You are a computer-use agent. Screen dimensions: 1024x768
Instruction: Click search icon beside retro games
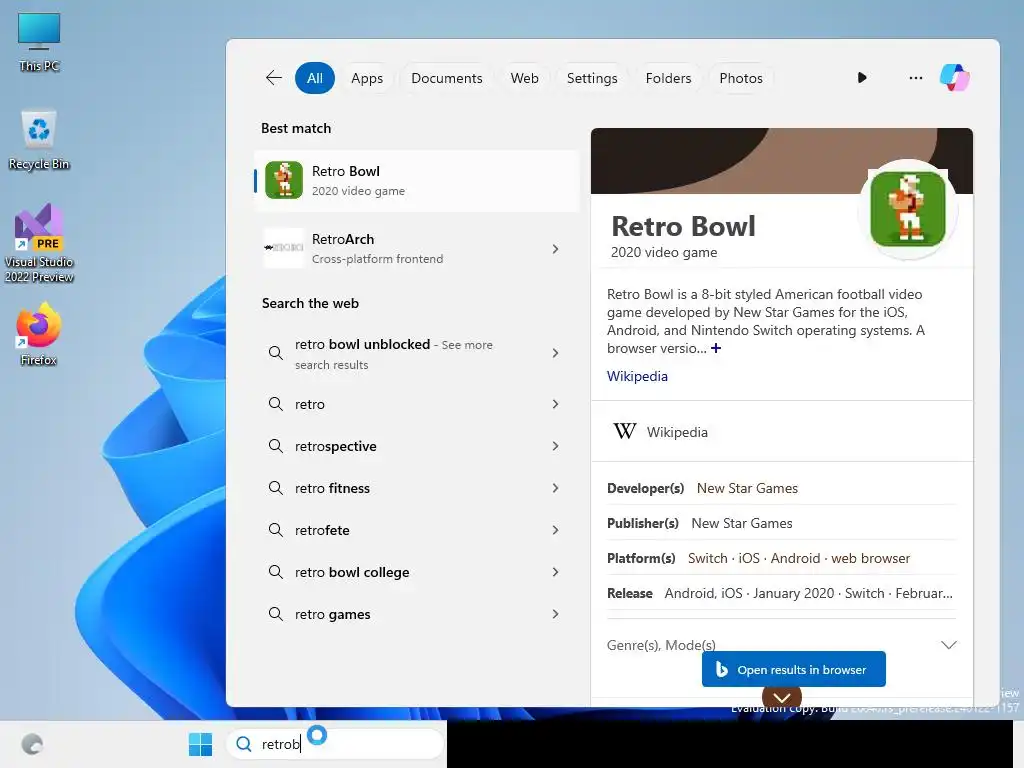276,614
